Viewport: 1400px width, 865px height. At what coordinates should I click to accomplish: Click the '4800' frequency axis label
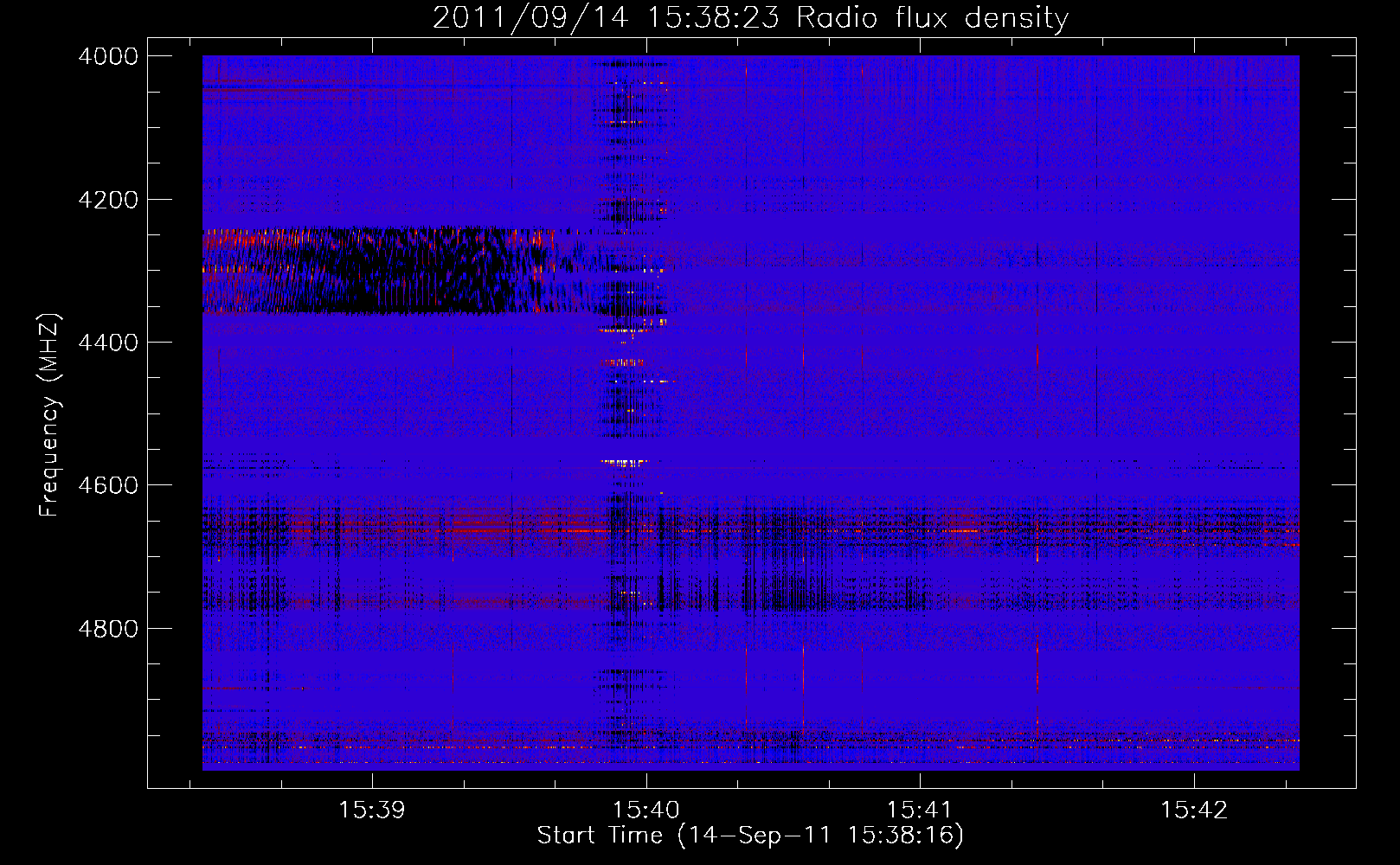click(x=108, y=628)
